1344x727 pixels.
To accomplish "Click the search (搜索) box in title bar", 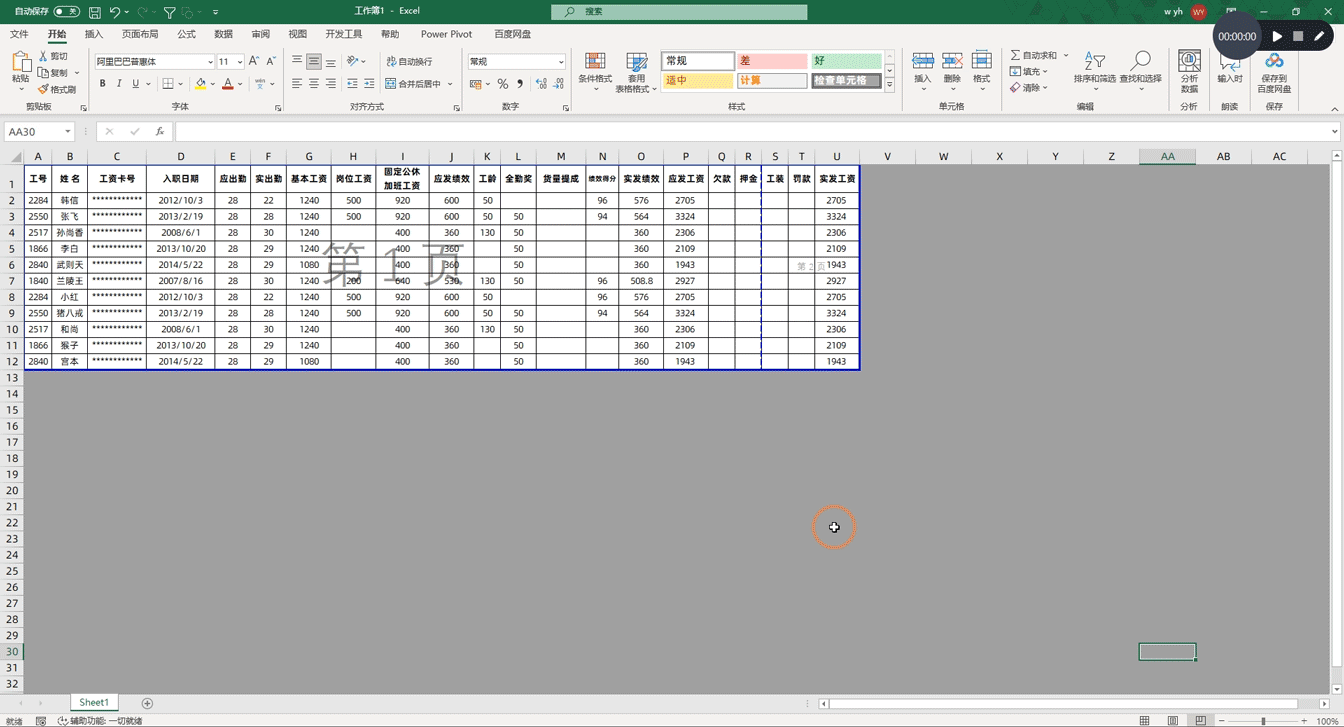I will [679, 12].
